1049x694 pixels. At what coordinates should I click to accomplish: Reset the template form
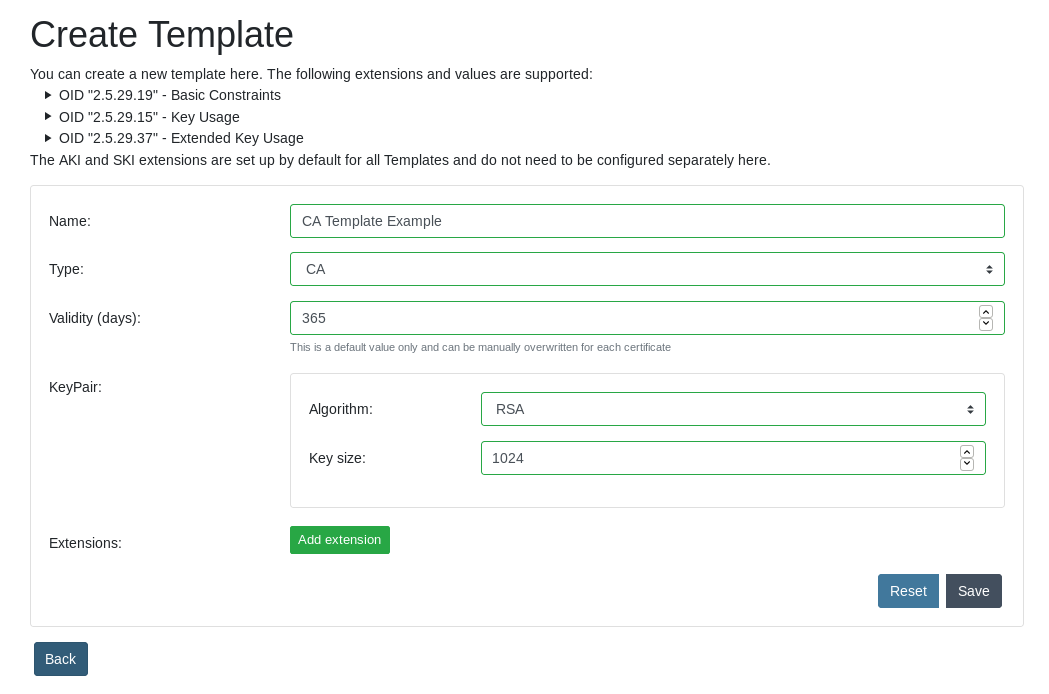(908, 591)
